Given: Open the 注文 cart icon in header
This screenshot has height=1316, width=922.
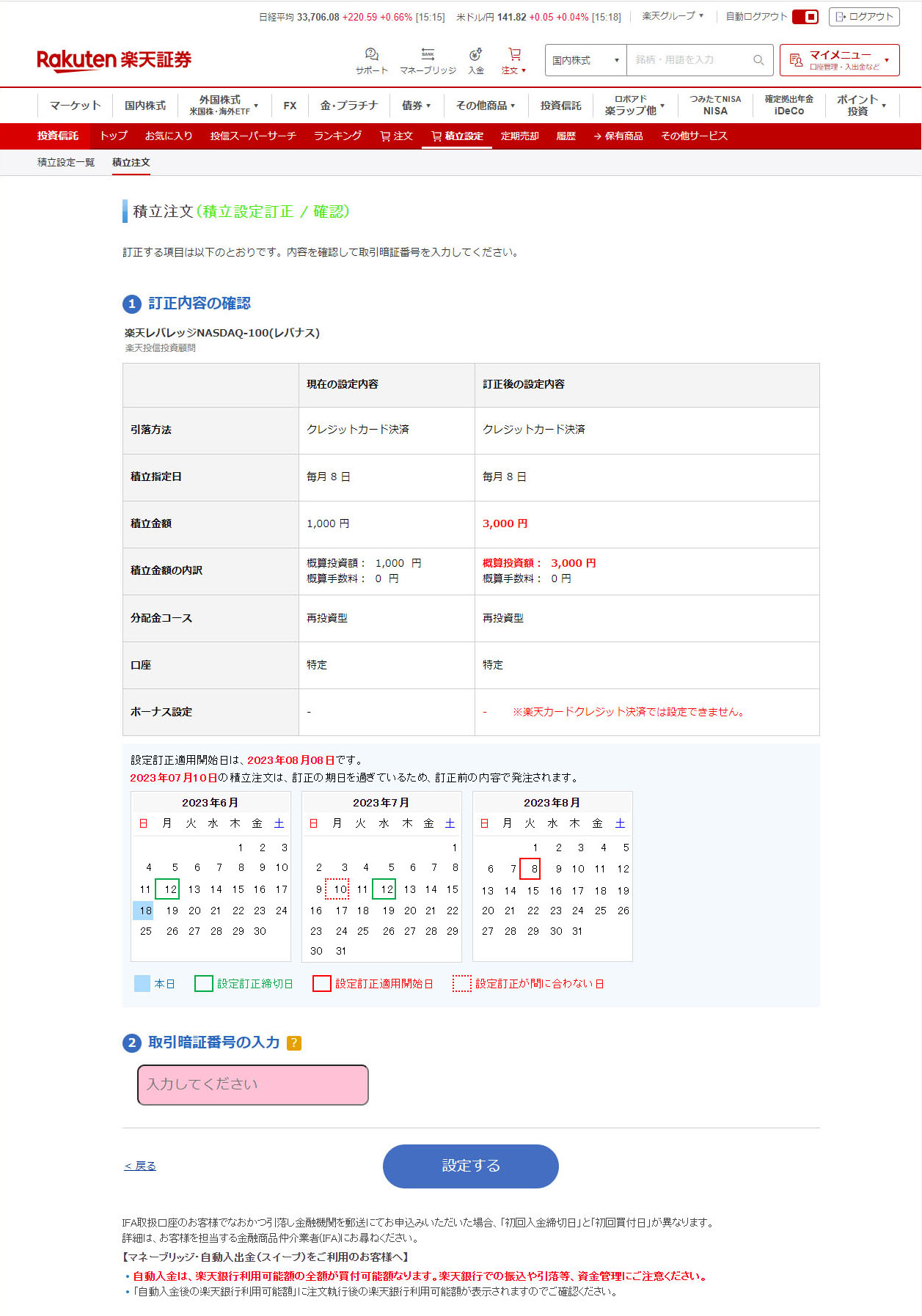Looking at the screenshot, I should 514,55.
